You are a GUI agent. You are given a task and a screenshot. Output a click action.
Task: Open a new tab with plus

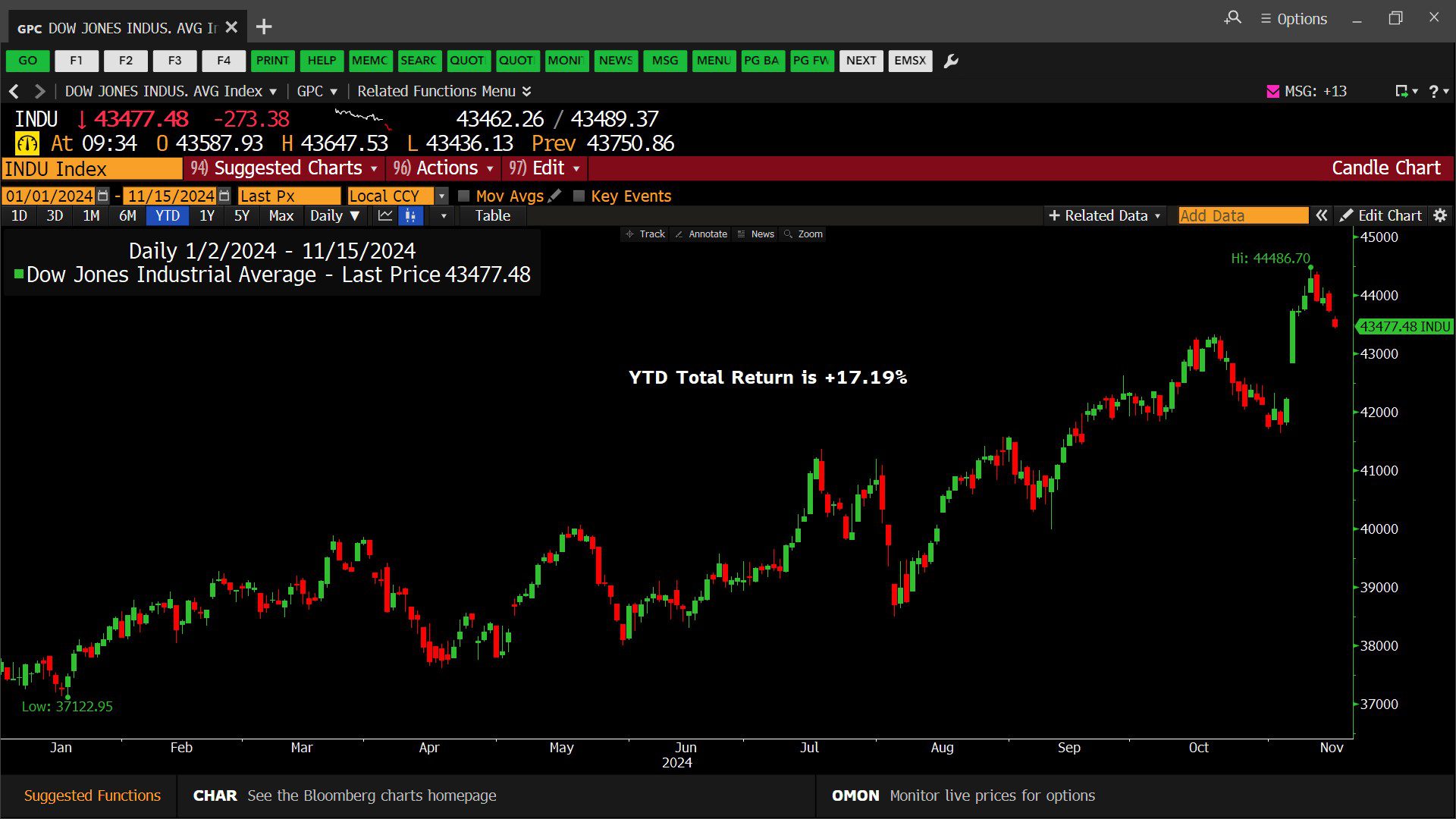point(264,27)
